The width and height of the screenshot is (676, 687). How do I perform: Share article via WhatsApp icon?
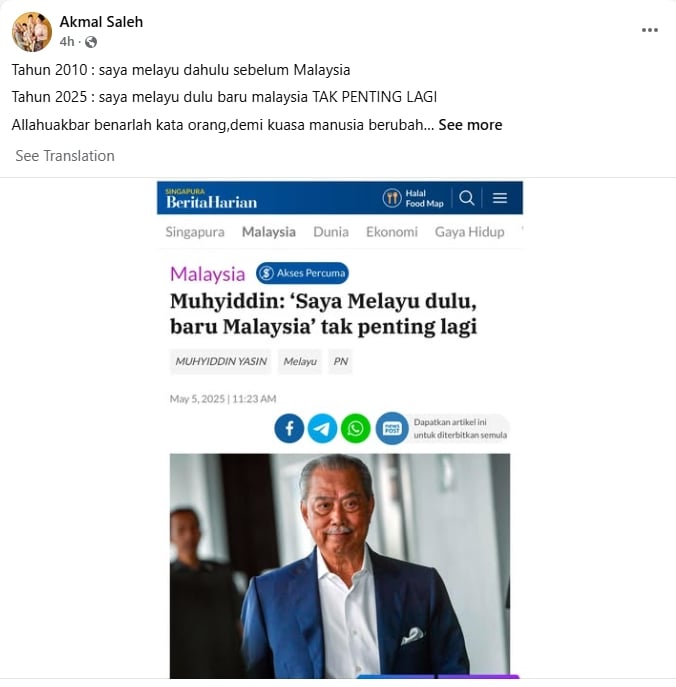click(x=356, y=428)
